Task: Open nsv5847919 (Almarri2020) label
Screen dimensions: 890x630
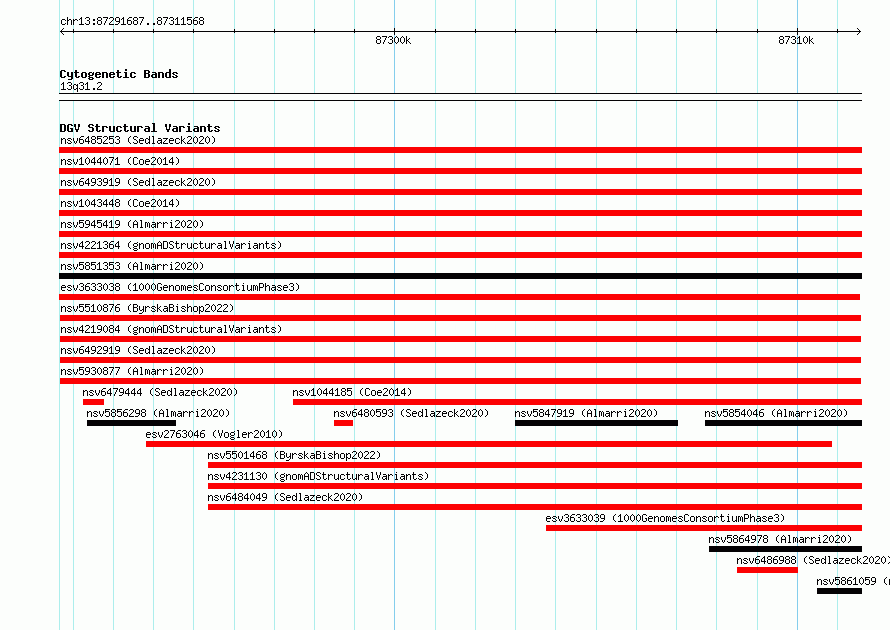Action: 586,413
